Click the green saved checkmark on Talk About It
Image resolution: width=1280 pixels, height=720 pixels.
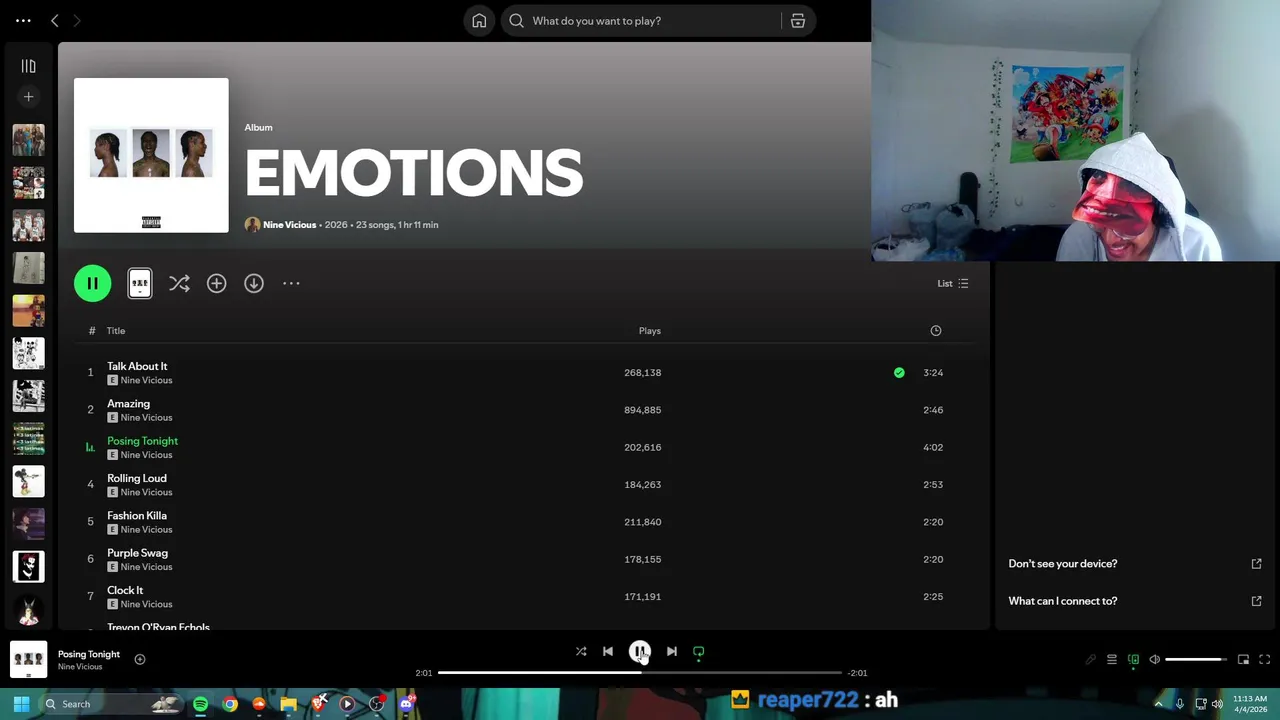[x=899, y=373]
